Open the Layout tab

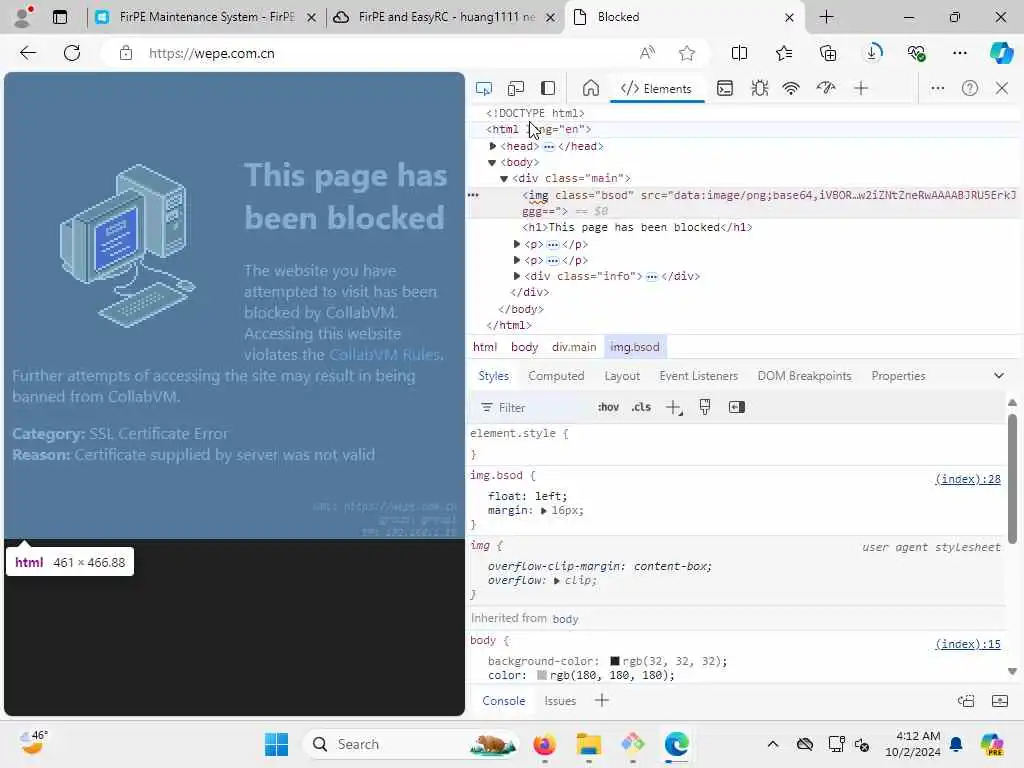pos(622,376)
